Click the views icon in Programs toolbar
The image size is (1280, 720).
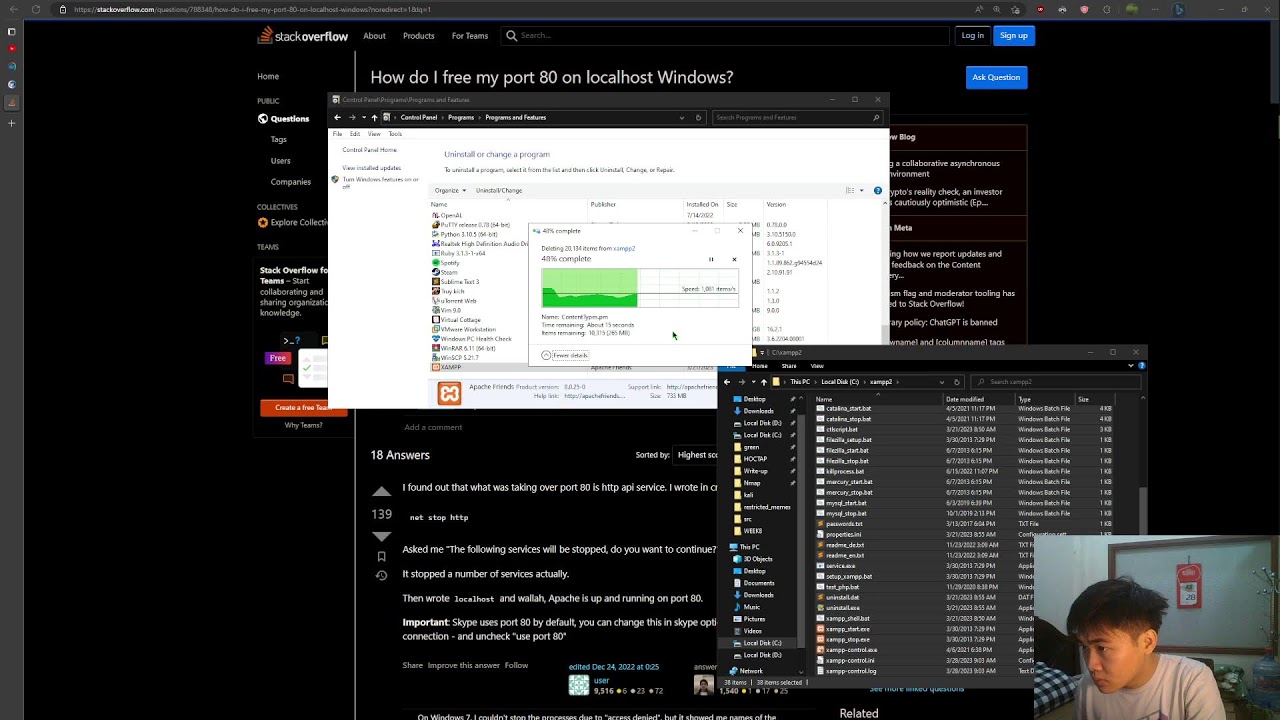point(850,190)
